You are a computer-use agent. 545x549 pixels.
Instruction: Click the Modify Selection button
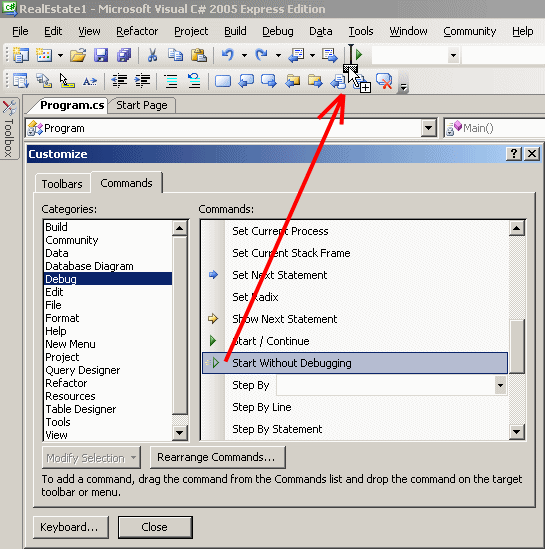91,457
